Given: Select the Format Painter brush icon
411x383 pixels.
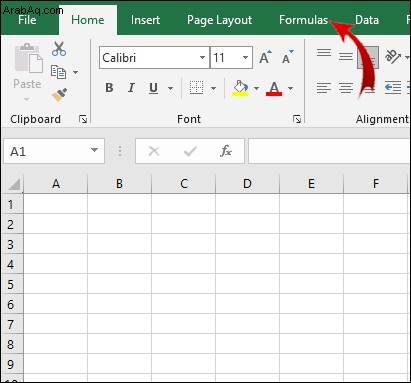Looking at the screenshot, I should click(59, 95).
